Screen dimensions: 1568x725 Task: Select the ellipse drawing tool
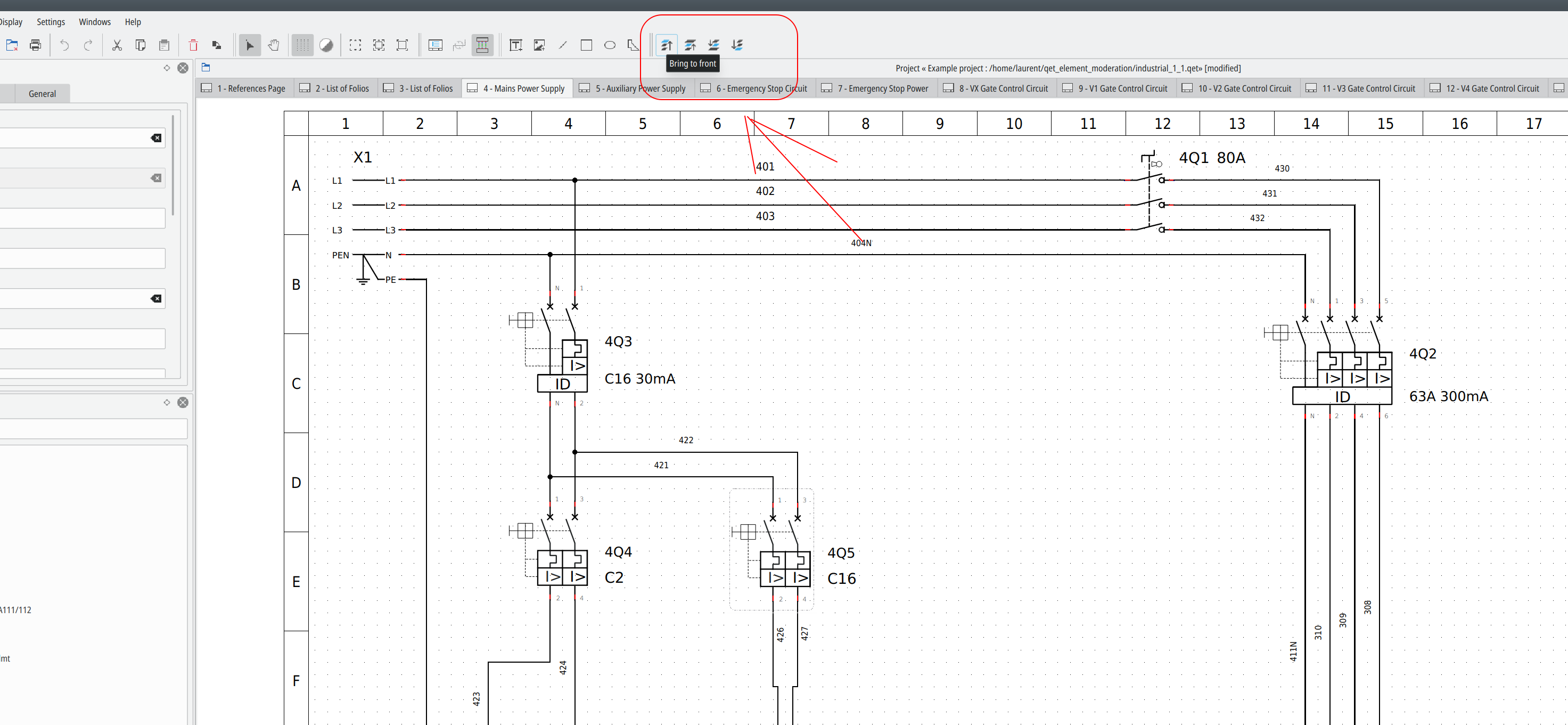[x=610, y=45]
